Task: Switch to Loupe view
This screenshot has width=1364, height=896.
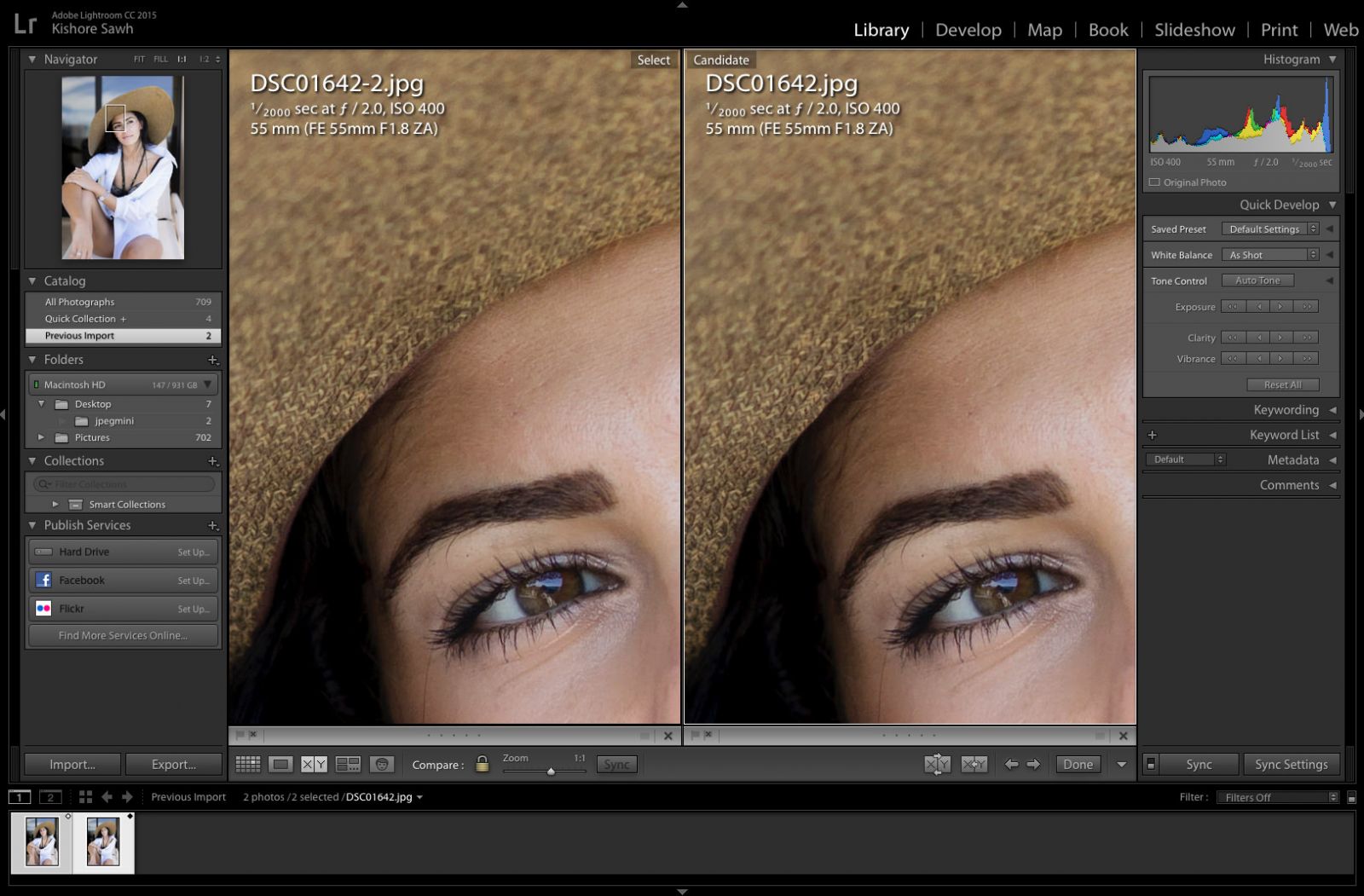Action: click(x=280, y=765)
